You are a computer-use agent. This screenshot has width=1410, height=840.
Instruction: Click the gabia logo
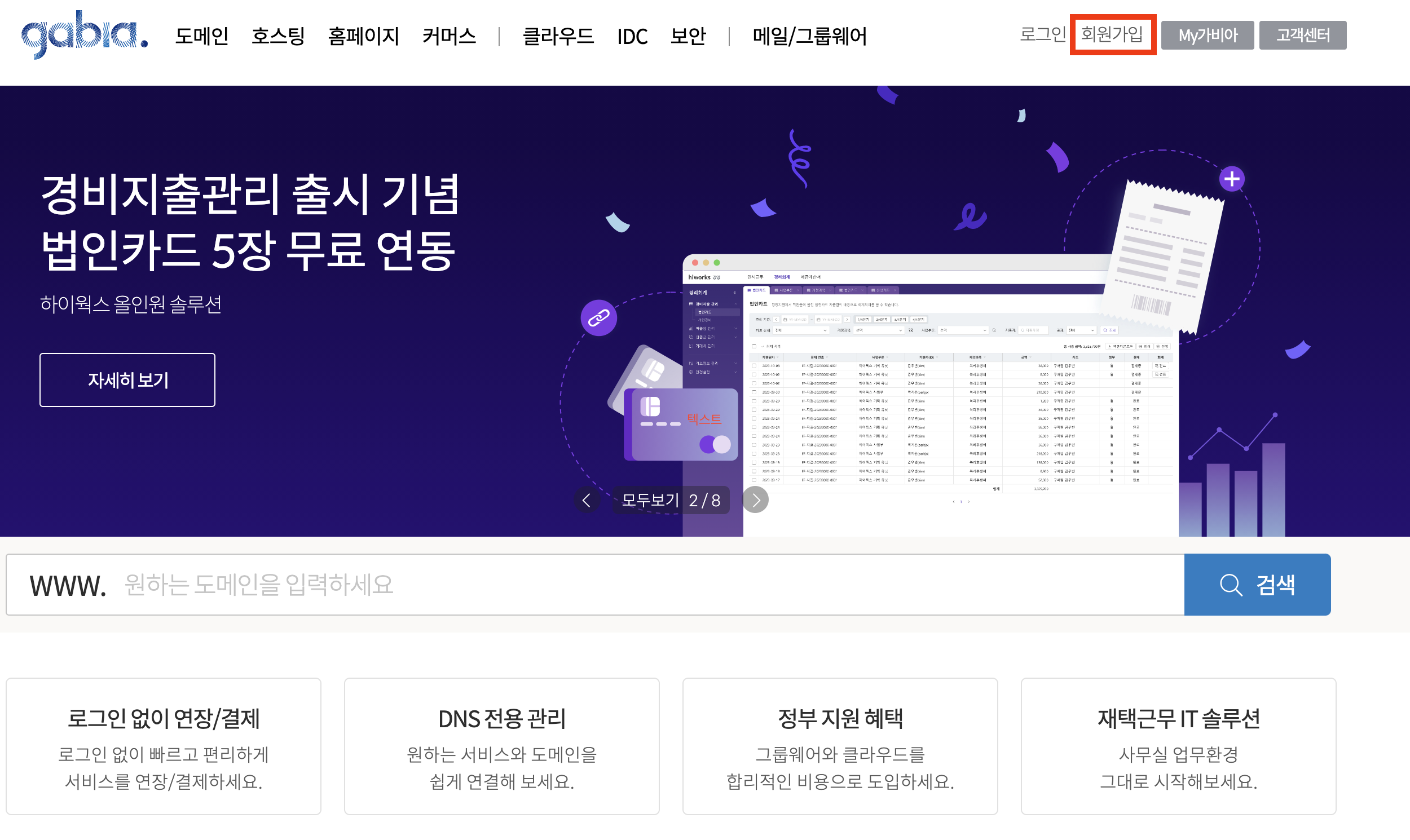(x=85, y=35)
